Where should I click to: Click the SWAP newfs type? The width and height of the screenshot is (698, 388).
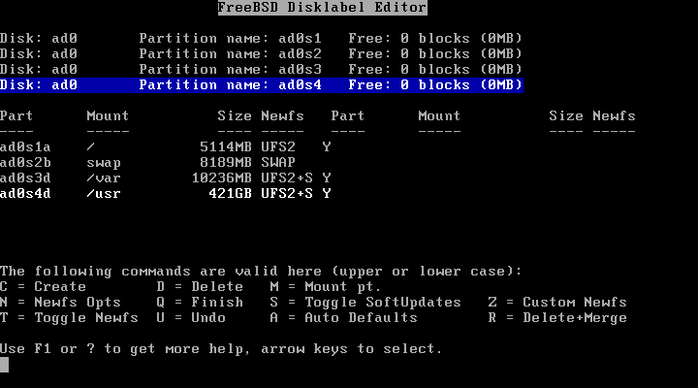tap(278, 163)
